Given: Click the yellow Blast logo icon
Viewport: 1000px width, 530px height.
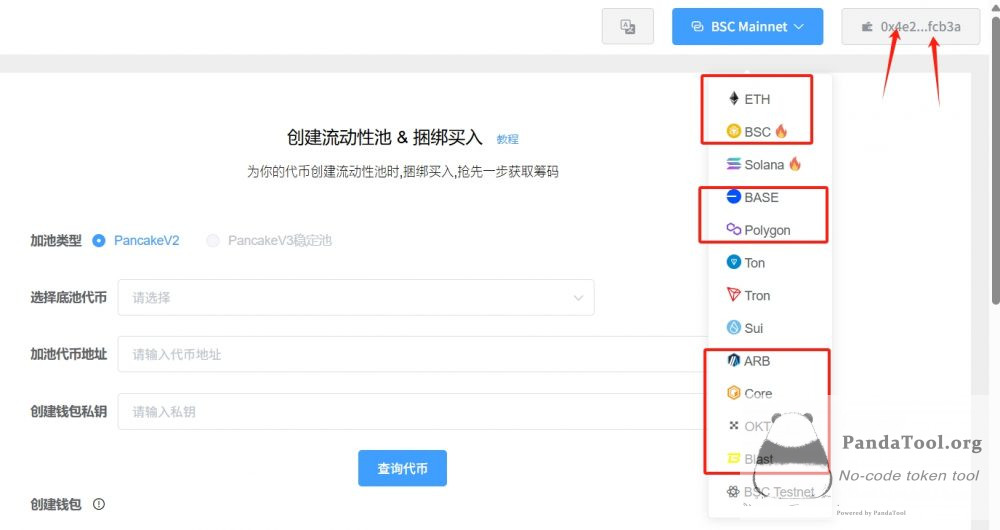Looking at the screenshot, I should (x=734, y=459).
